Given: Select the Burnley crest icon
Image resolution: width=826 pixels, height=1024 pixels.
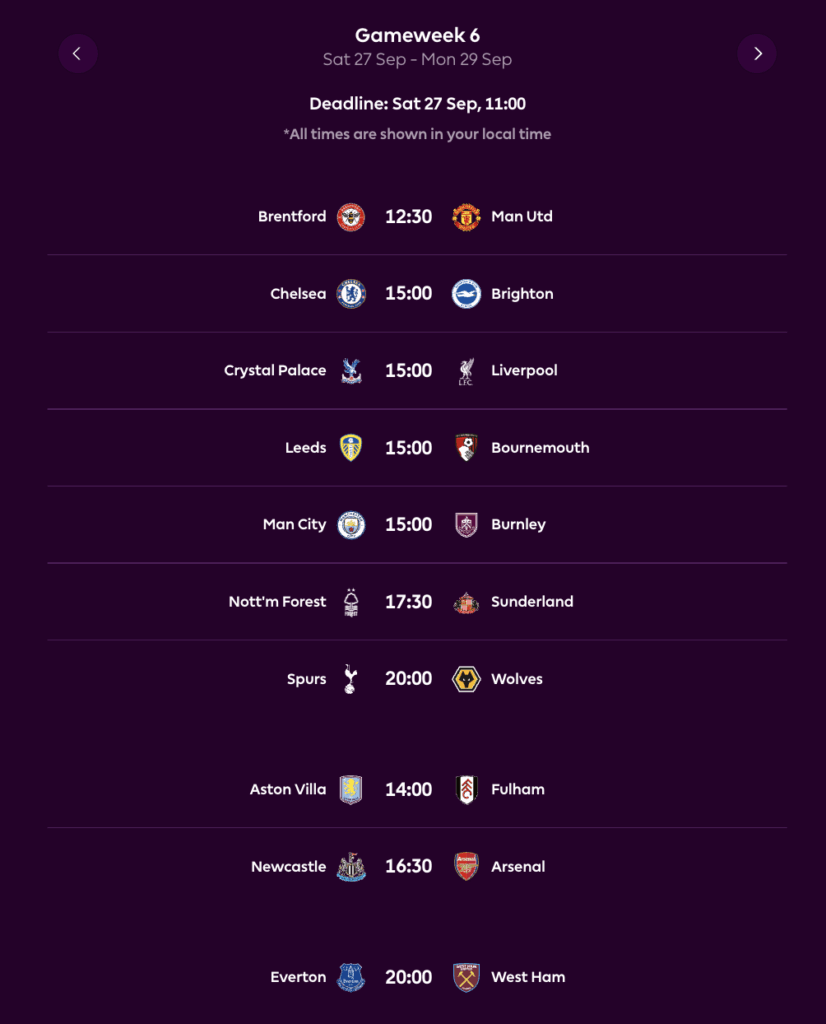Looking at the screenshot, I should click(x=466, y=524).
